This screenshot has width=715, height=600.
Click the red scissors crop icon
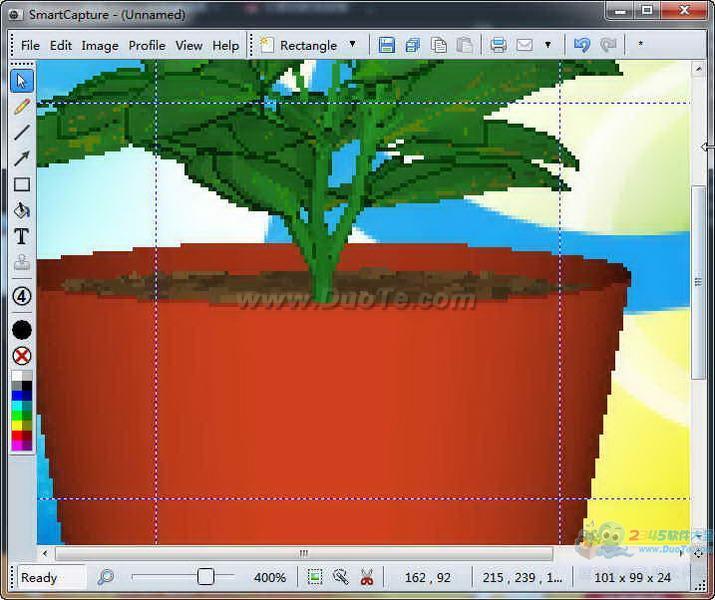click(367, 577)
